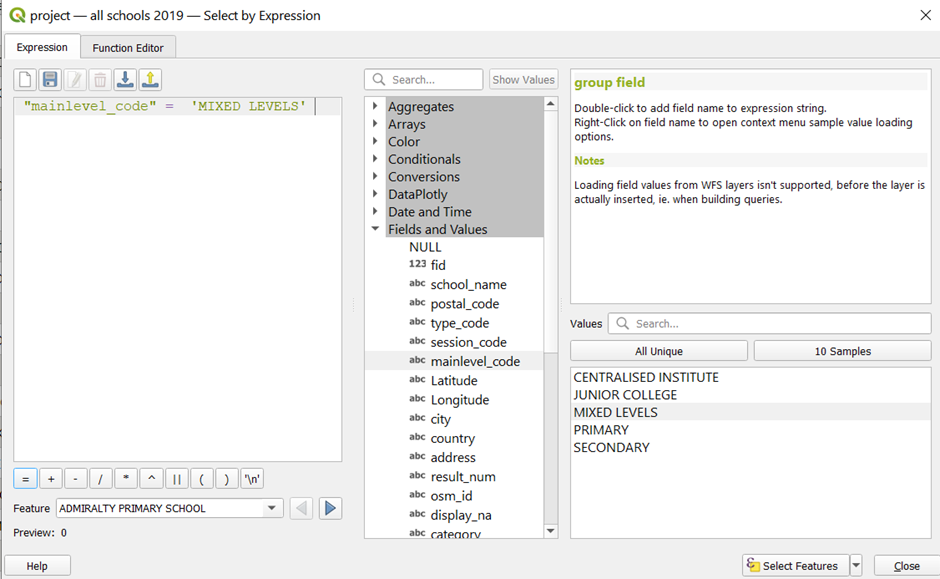Select the school_name field in the list

tap(468, 285)
